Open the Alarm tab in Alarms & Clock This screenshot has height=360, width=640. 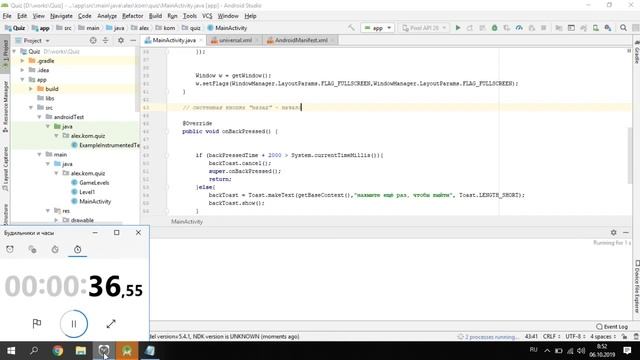point(10,249)
